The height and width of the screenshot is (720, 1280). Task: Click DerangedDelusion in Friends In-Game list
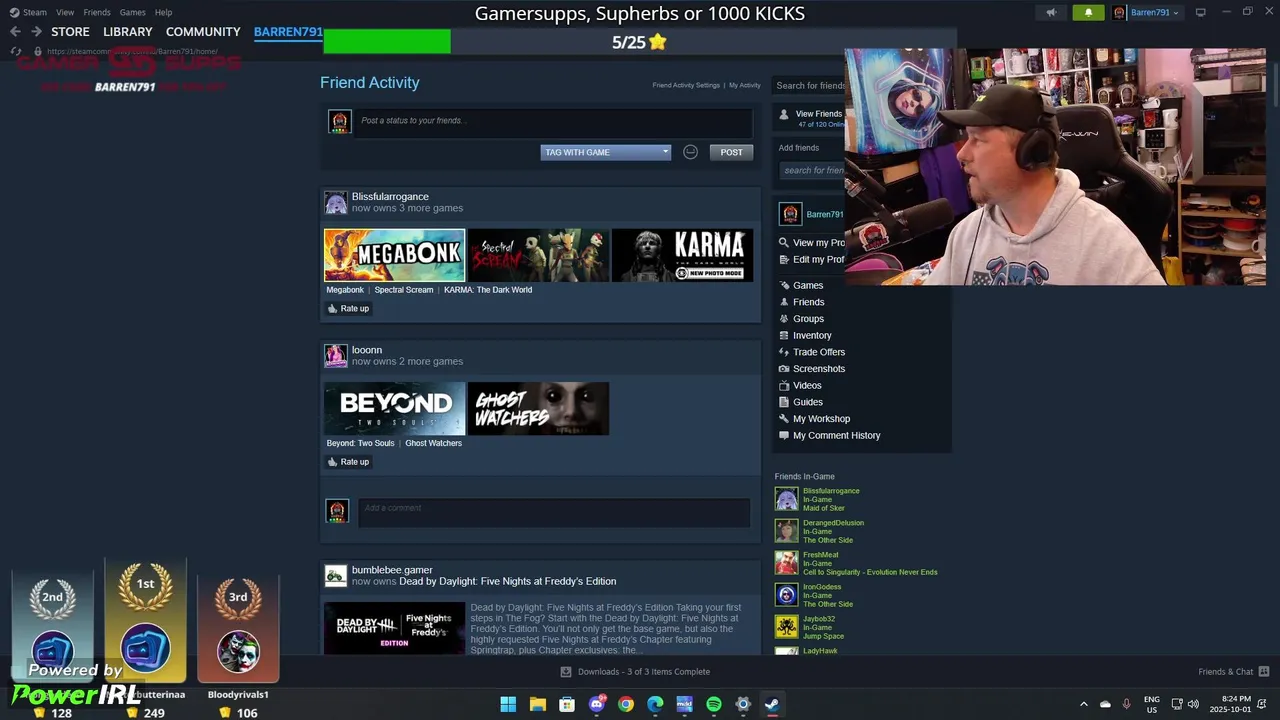click(x=833, y=523)
